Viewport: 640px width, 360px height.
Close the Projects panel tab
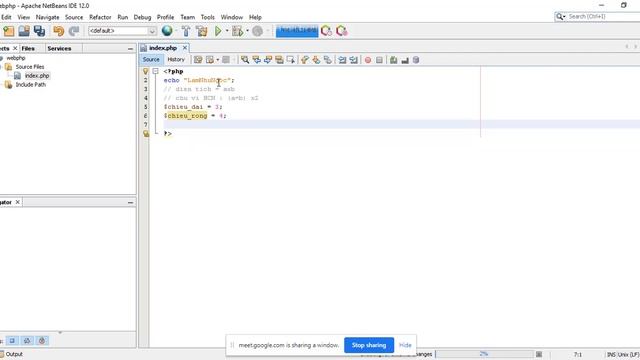(15, 48)
